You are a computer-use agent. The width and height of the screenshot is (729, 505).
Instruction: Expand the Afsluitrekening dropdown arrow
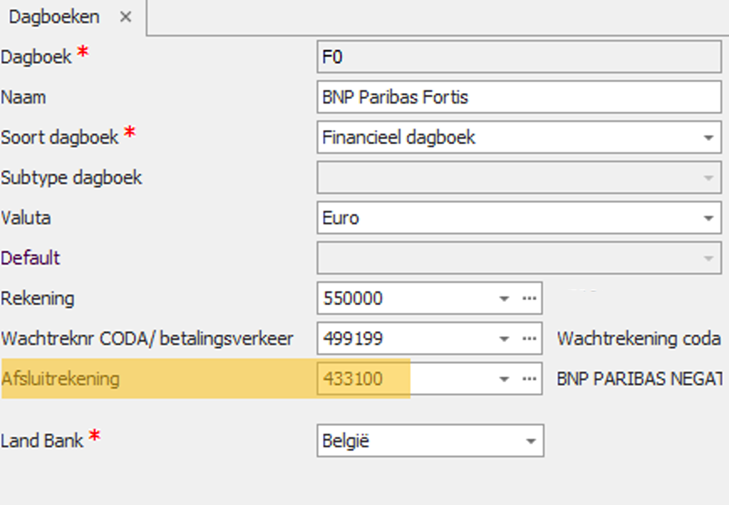point(505,379)
